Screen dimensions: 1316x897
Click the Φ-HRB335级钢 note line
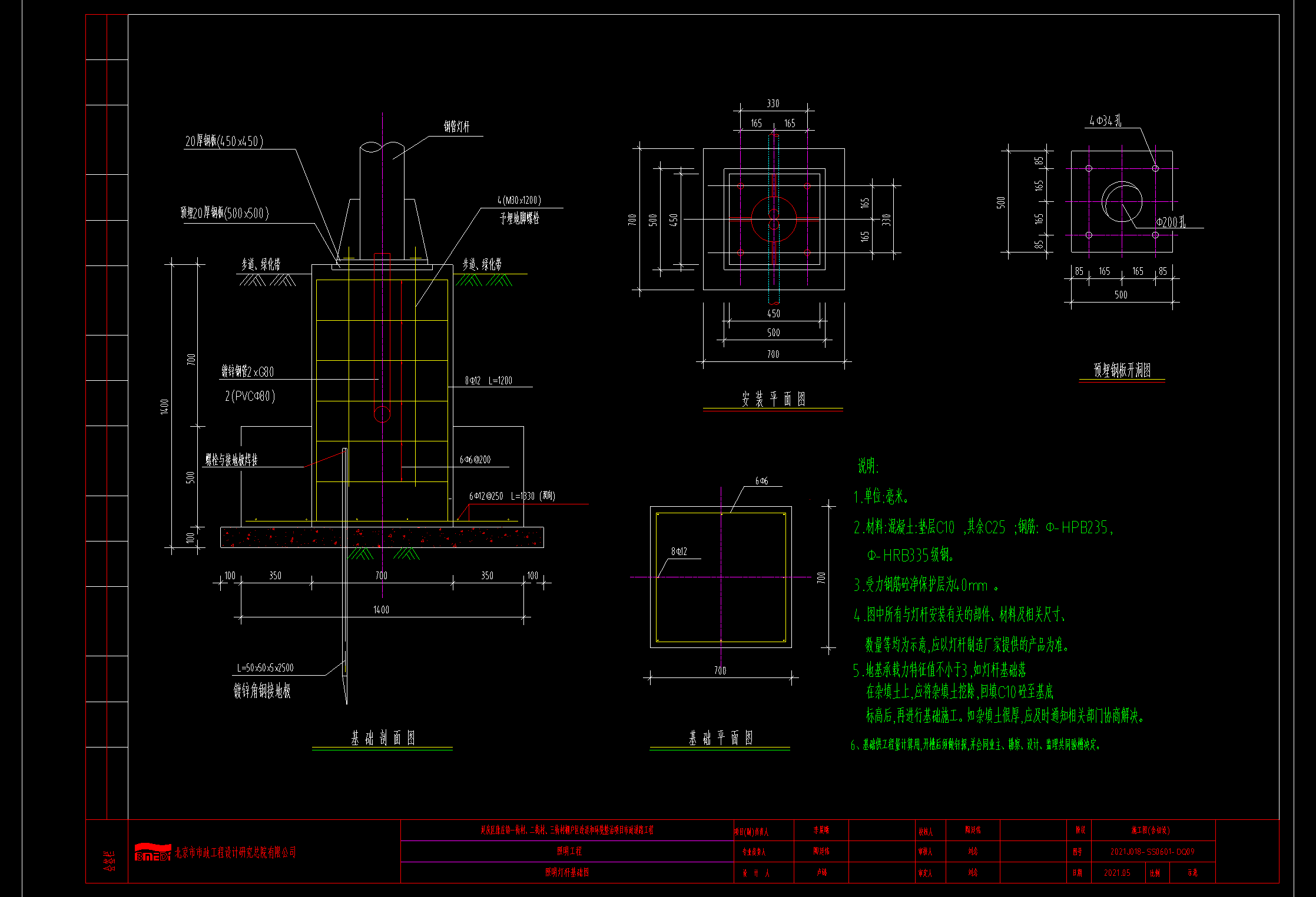[910, 554]
